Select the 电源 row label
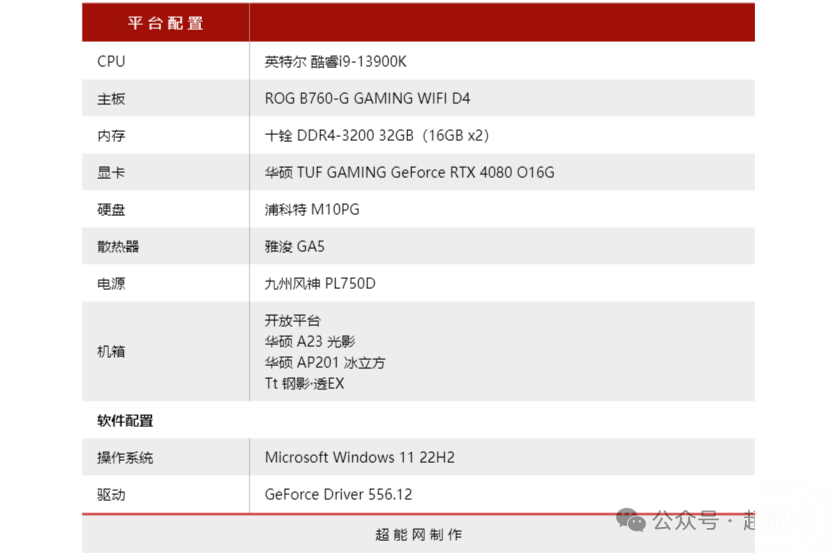The image size is (837, 553). [x=111, y=283]
